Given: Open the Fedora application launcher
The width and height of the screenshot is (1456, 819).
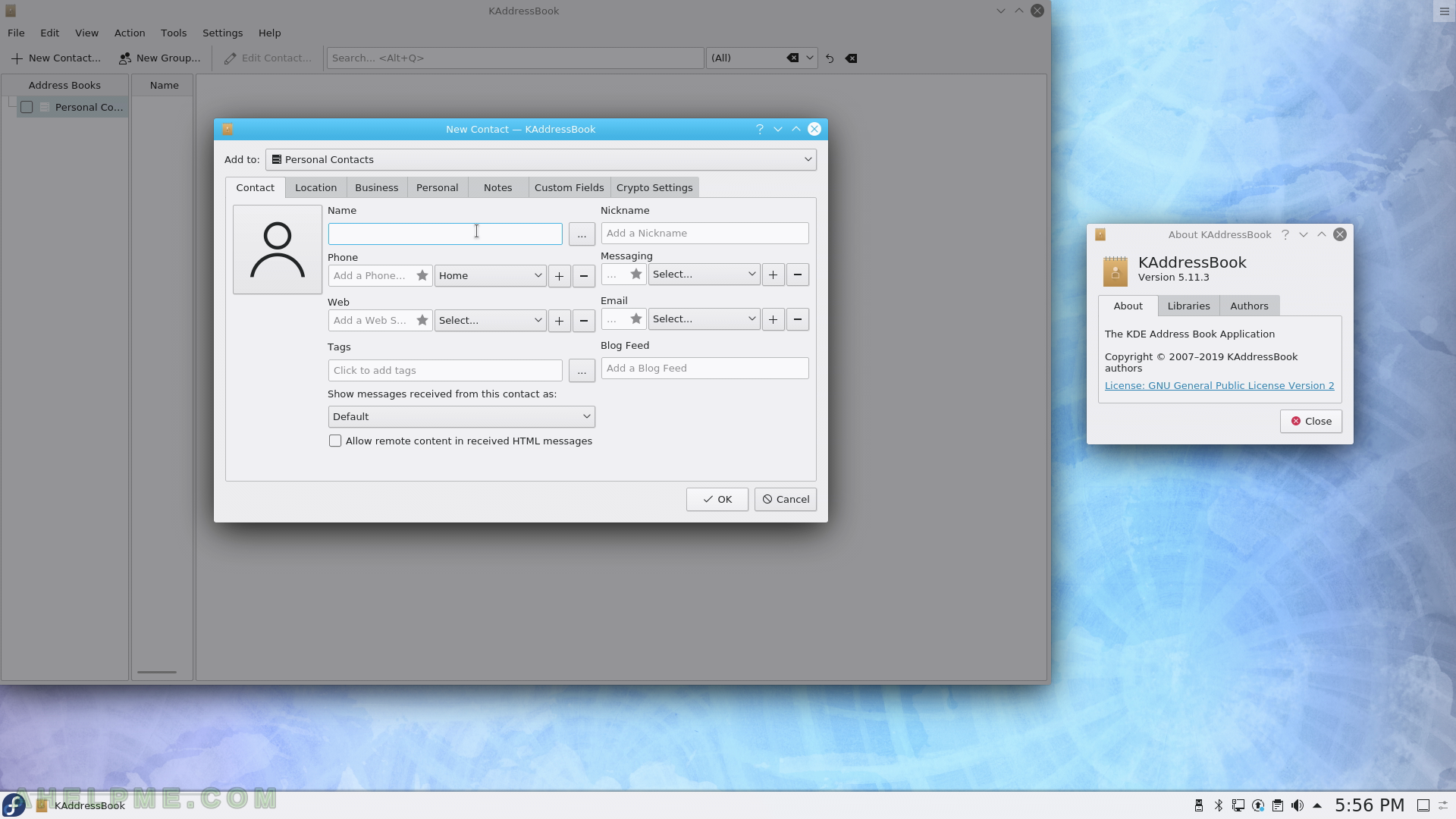Looking at the screenshot, I should 14,805.
